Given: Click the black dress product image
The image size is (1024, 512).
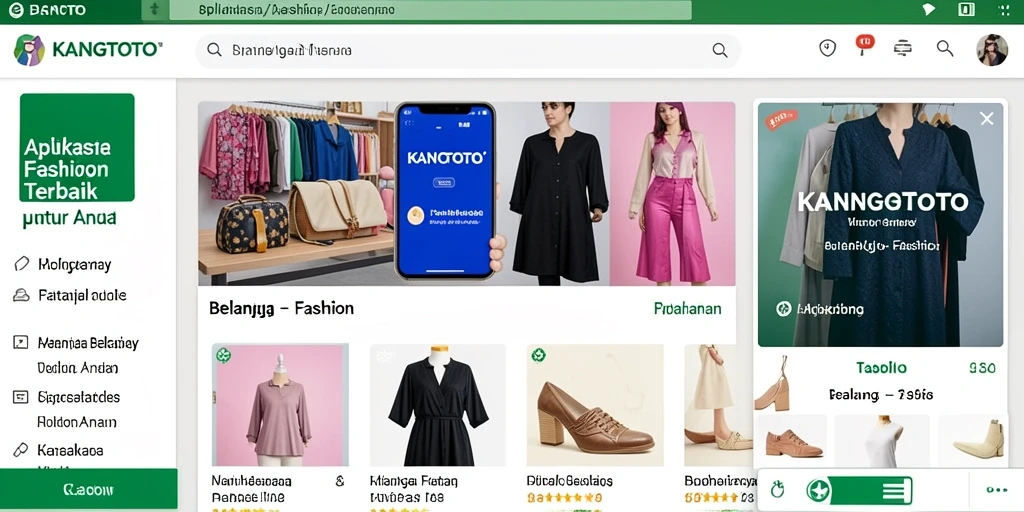Looking at the screenshot, I should (x=438, y=405).
